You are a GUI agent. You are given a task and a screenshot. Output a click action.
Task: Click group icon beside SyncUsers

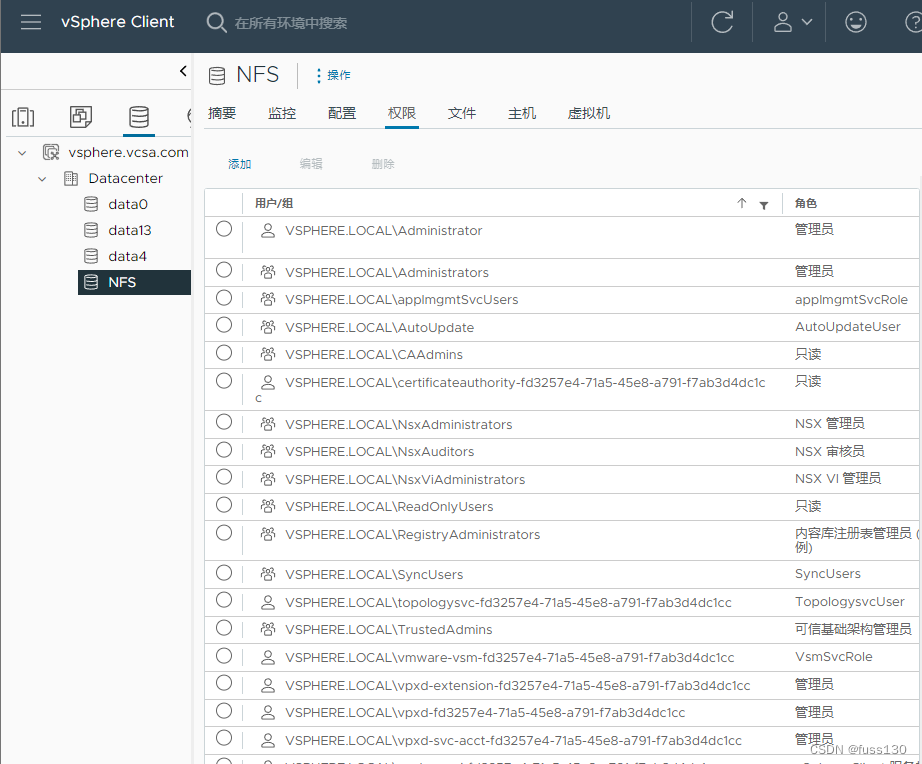268,574
